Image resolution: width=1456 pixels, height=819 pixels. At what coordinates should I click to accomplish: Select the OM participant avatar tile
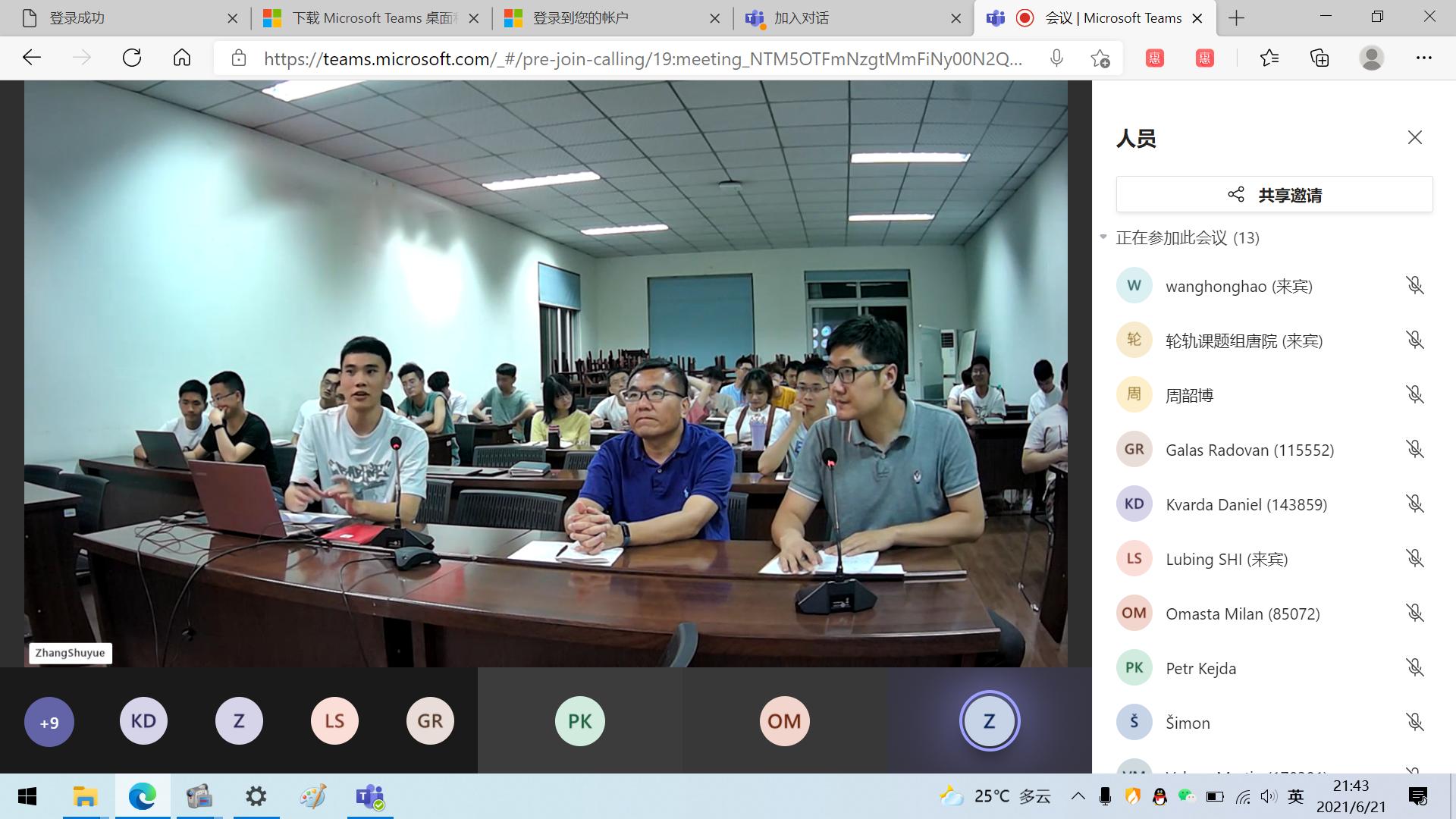click(x=784, y=721)
